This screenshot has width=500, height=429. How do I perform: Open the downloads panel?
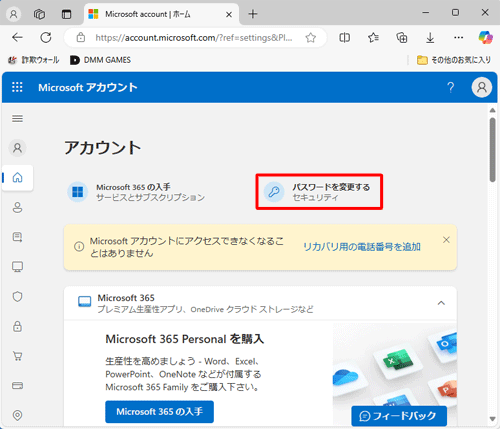pos(430,38)
